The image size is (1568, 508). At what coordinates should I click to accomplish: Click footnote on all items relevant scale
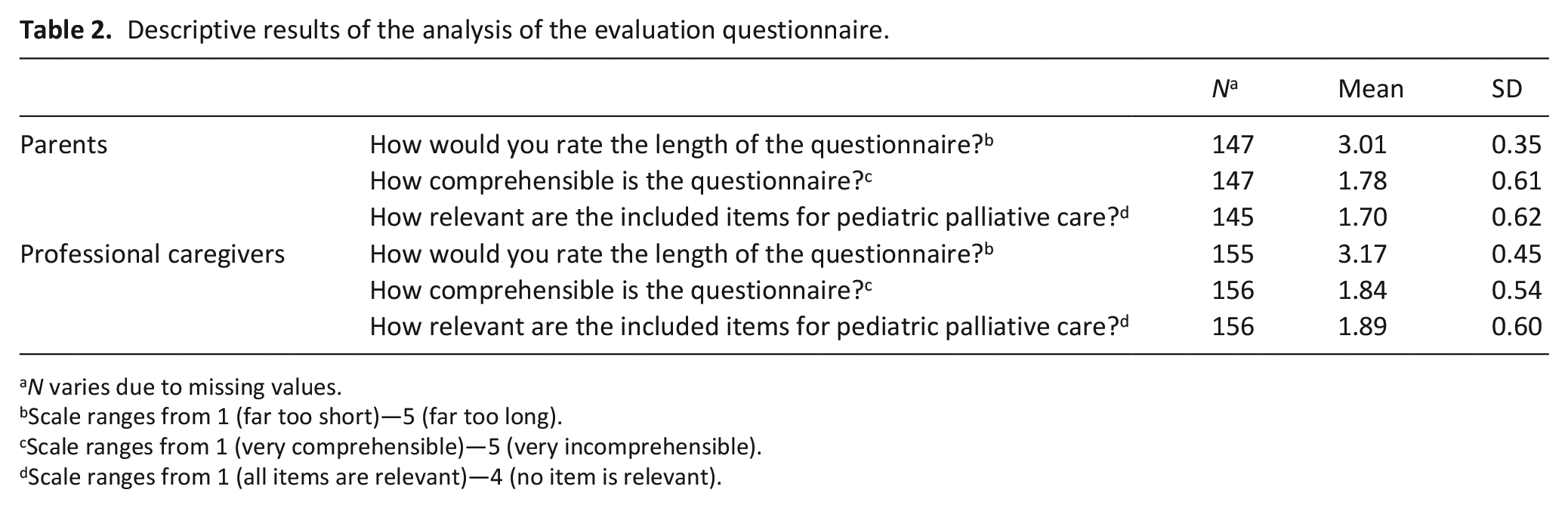[371, 478]
